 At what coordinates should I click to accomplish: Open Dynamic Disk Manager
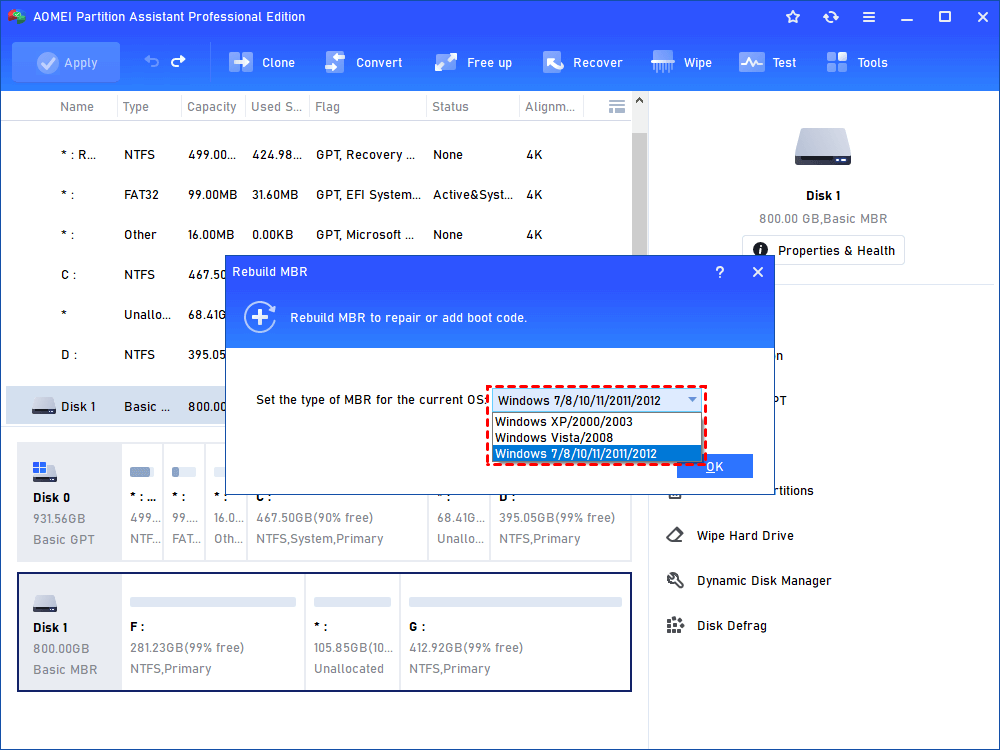tap(763, 581)
